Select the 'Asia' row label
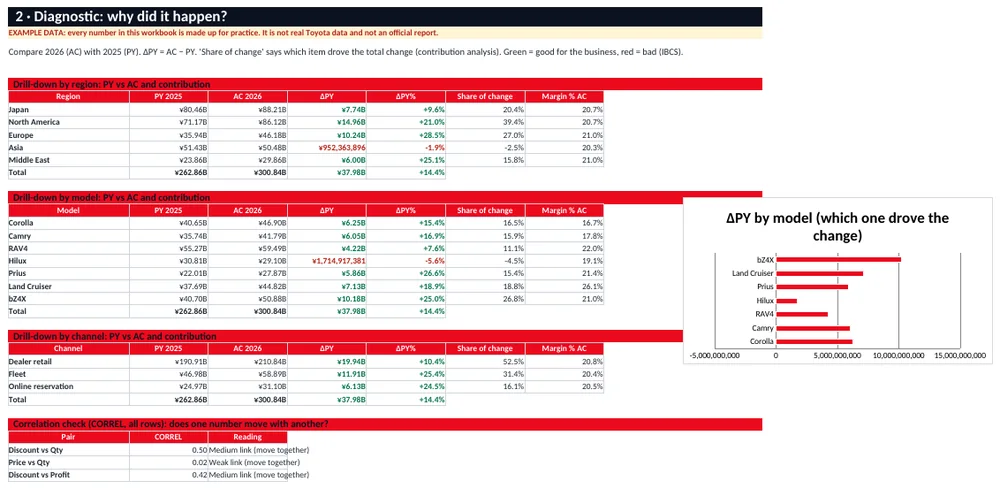This screenshot has height=489, width=1000. coord(69,147)
